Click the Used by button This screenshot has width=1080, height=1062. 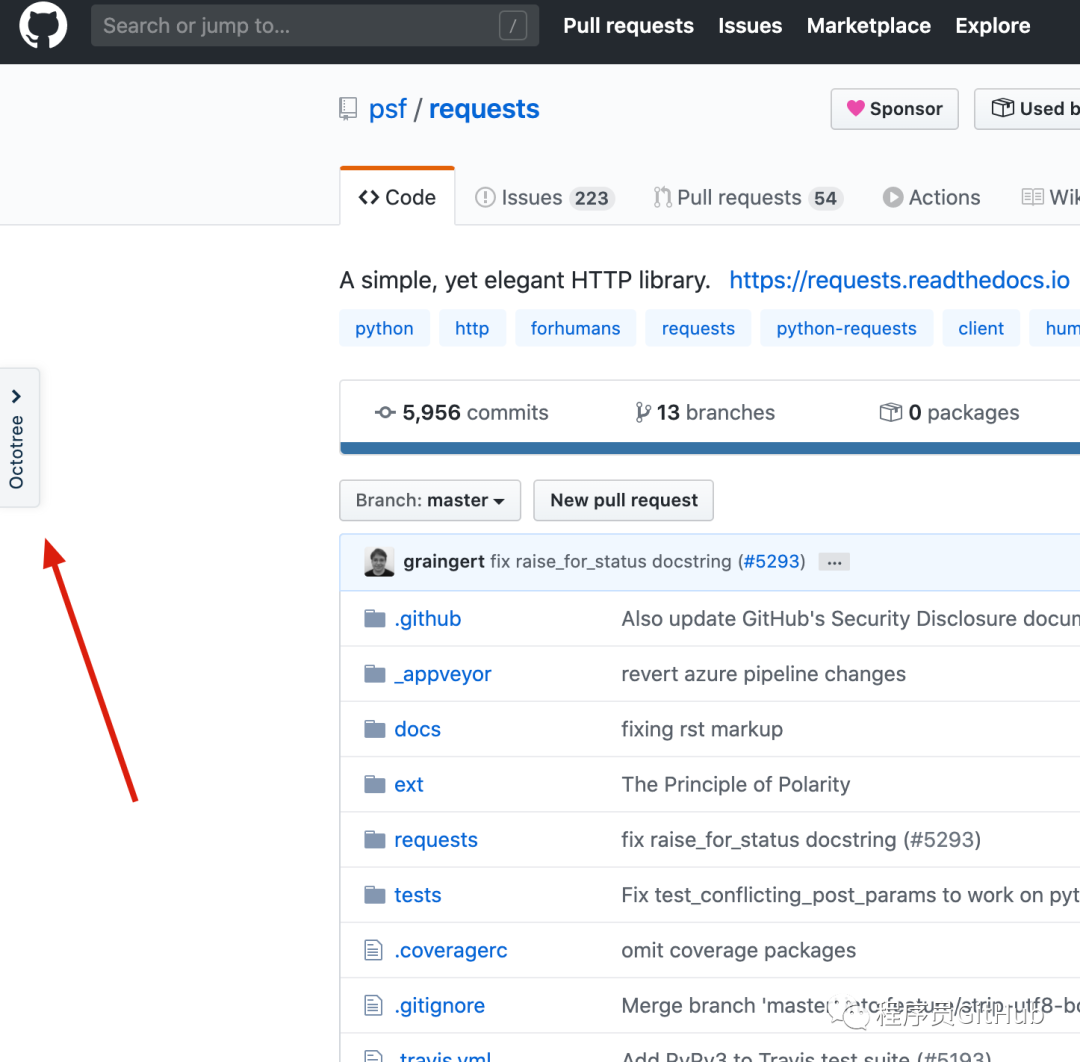pyautogui.click(x=1027, y=109)
